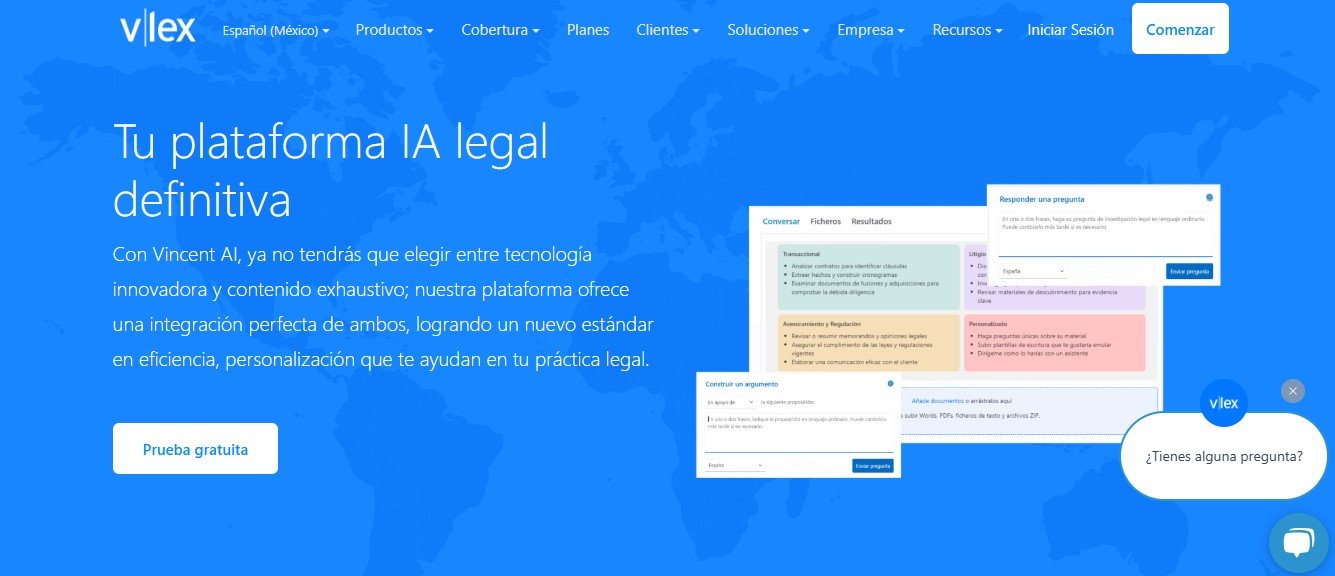Go to the Planes page
Image resolution: width=1335 pixels, height=576 pixels.
(588, 30)
